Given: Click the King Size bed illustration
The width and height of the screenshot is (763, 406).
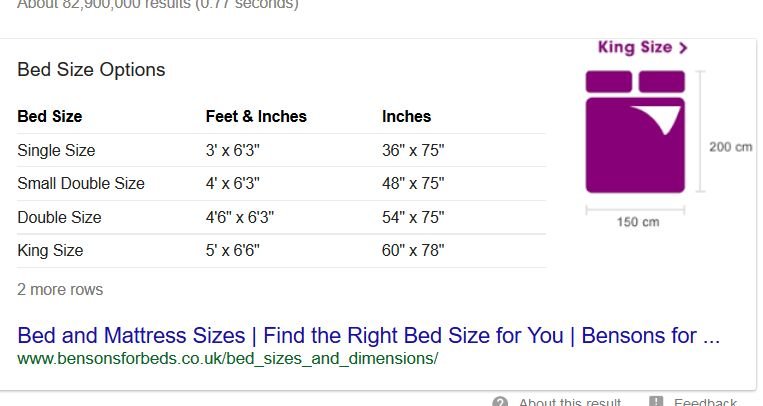Looking at the screenshot, I should point(635,131).
